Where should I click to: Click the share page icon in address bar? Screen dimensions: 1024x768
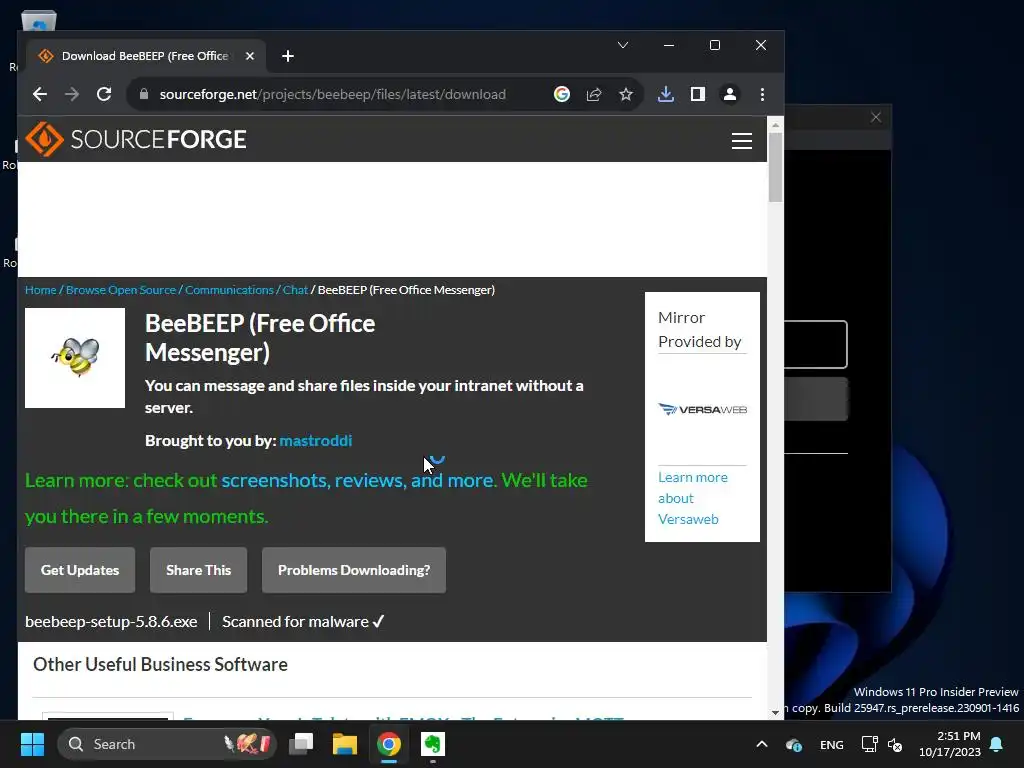tap(594, 94)
